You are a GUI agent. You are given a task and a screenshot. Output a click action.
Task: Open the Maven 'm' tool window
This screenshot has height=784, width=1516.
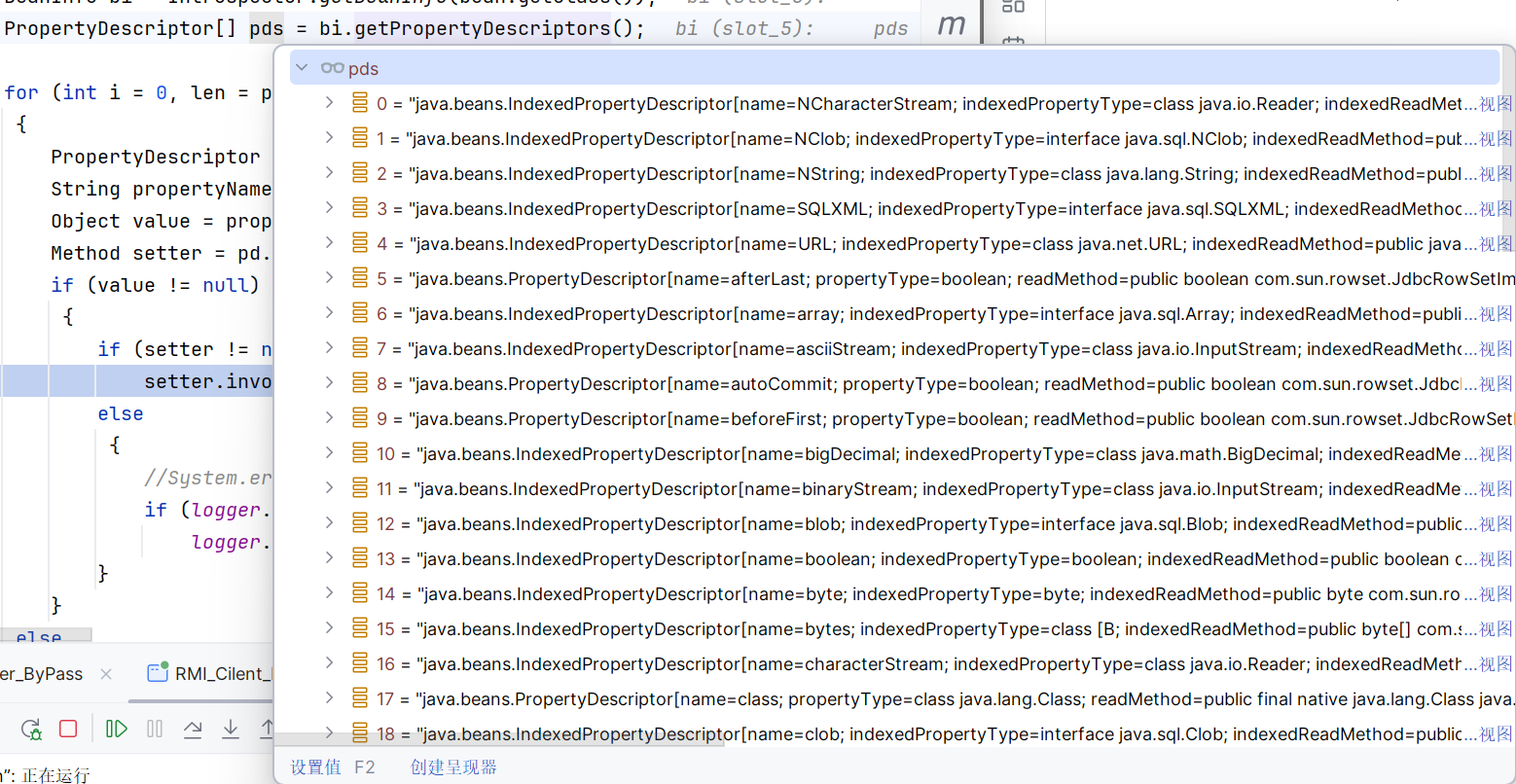coord(951,26)
